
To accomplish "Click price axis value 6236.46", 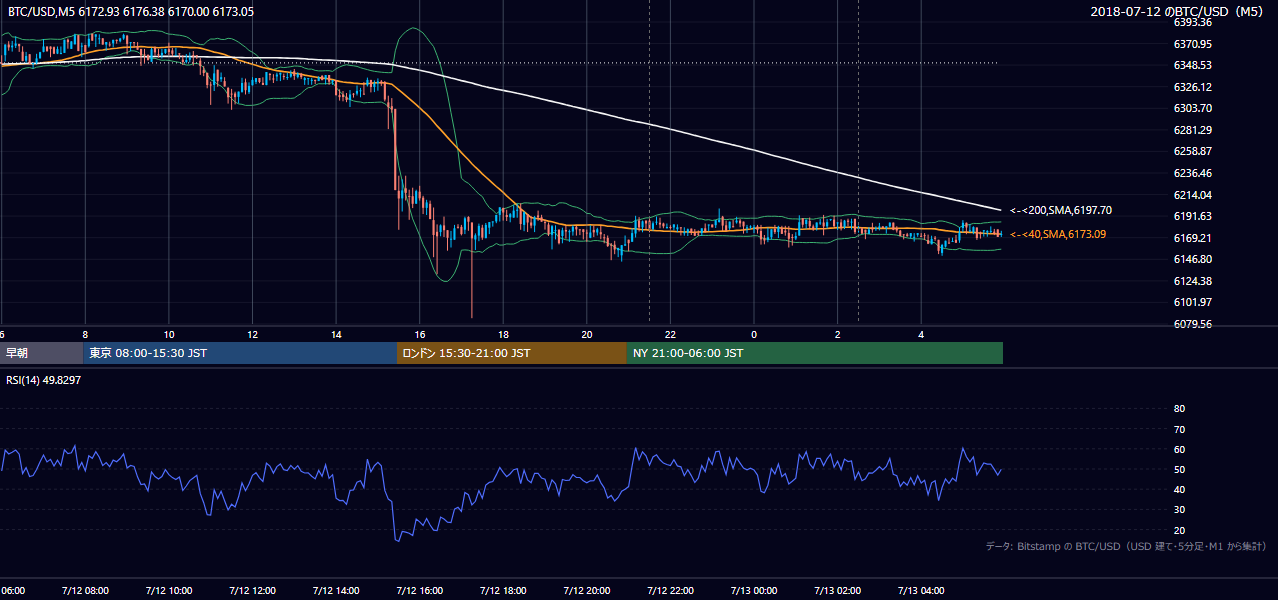I will 1192,173.
